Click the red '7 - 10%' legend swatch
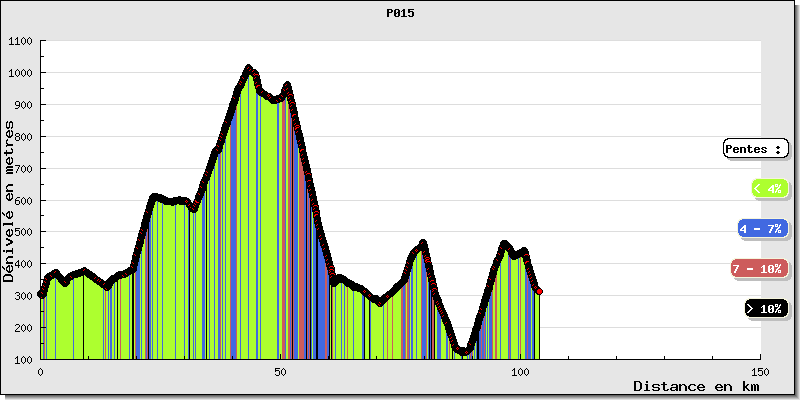Viewport: 800px width, 400px height. [759, 269]
